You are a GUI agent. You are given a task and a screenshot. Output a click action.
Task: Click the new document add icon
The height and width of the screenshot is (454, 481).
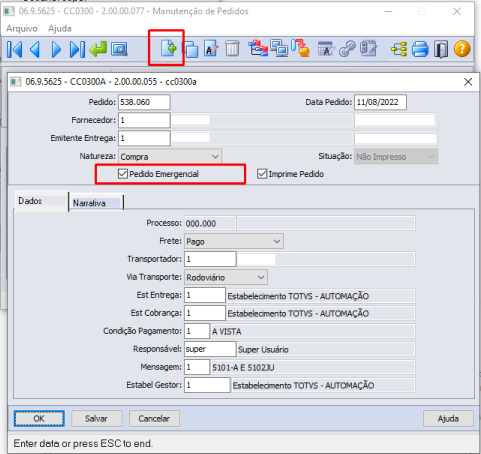point(168,48)
